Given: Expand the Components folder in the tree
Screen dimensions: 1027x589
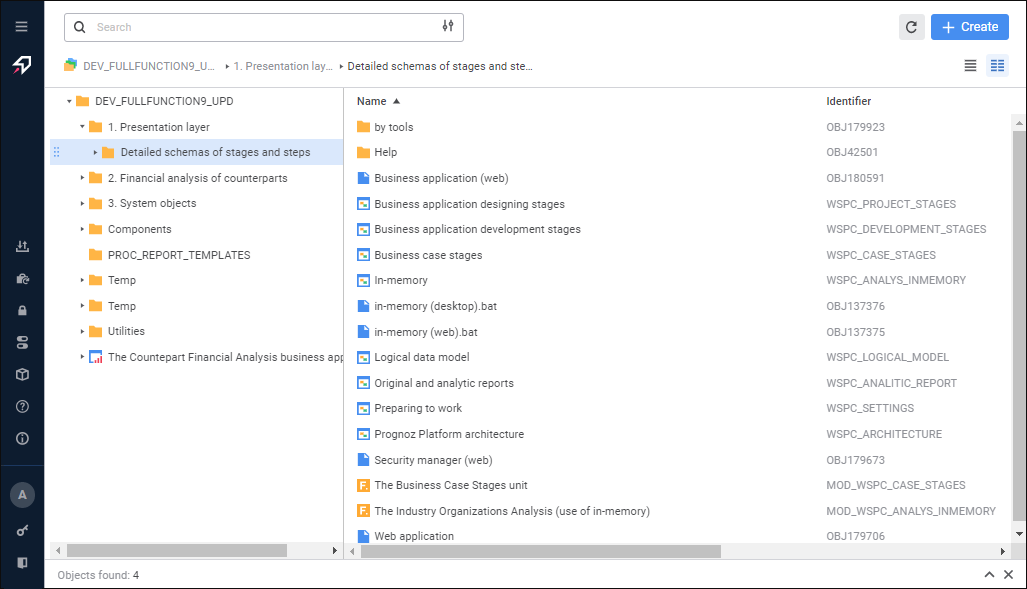Looking at the screenshot, I should tap(83, 229).
